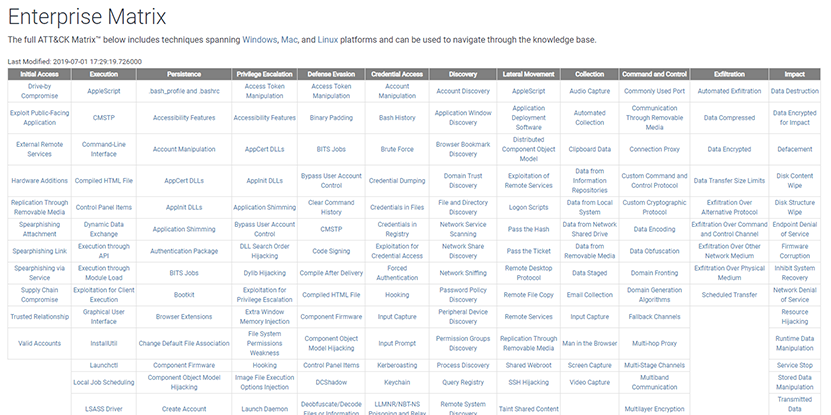This screenshot has height=415, width=831.
Task: Open Pass the Hash technique
Action: pyautogui.click(x=528, y=229)
